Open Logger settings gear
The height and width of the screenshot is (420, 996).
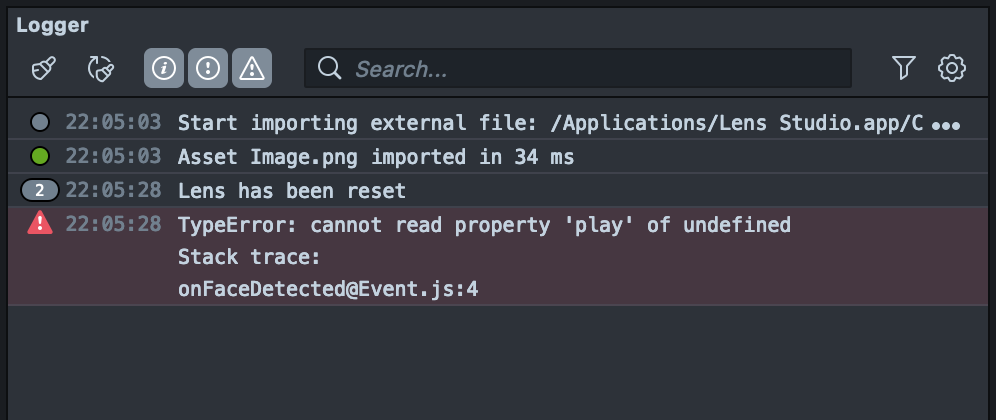[x=951, y=68]
